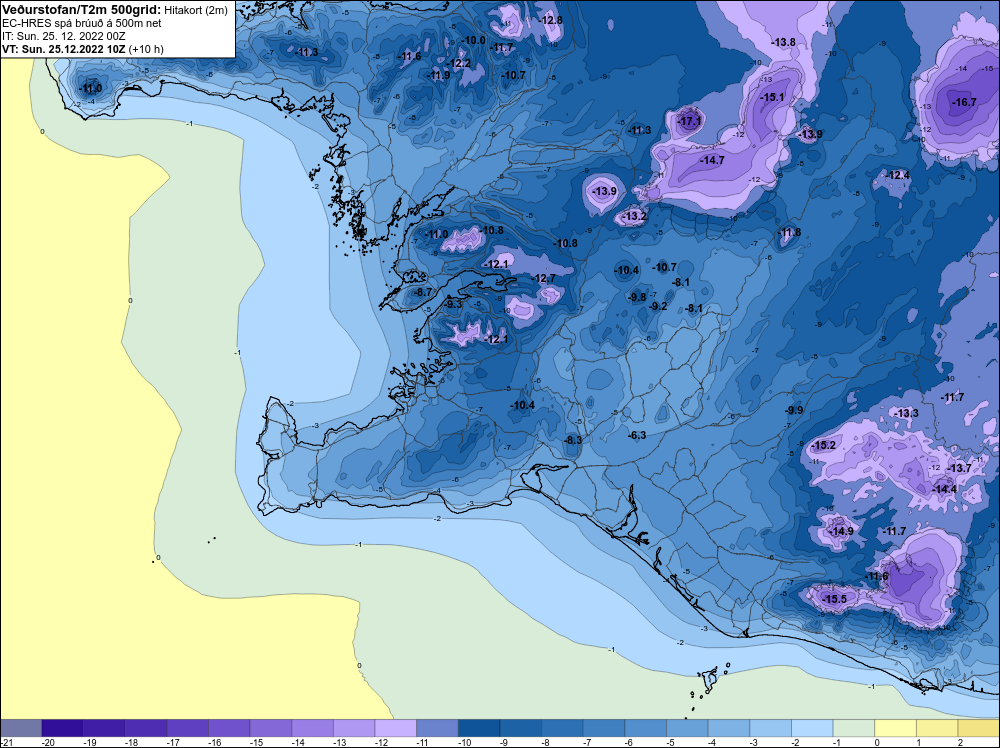Pick the legend swatch between -14 and -13
This screenshot has width=1000, height=748.
pyautogui.click(x=312, y=728)
